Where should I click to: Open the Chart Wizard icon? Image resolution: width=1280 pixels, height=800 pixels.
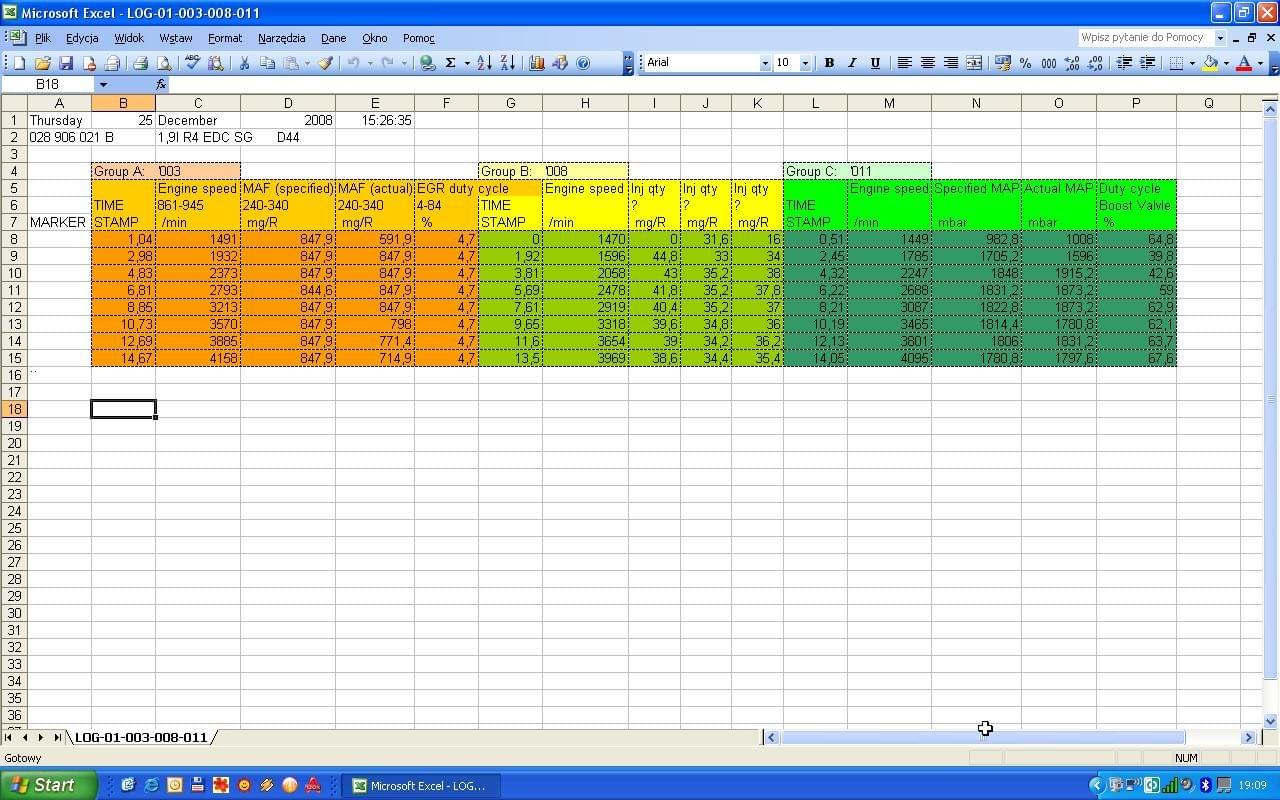coord(537,63)
